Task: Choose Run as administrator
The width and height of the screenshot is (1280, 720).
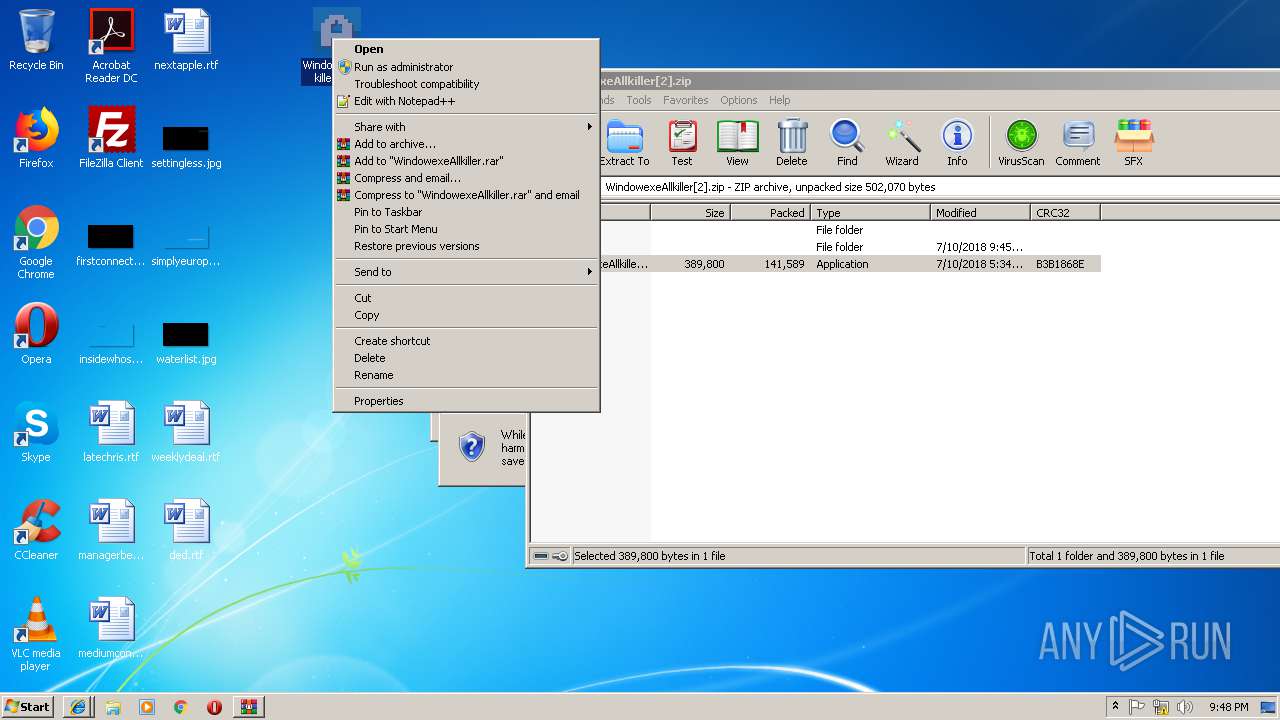Action: 466,67
